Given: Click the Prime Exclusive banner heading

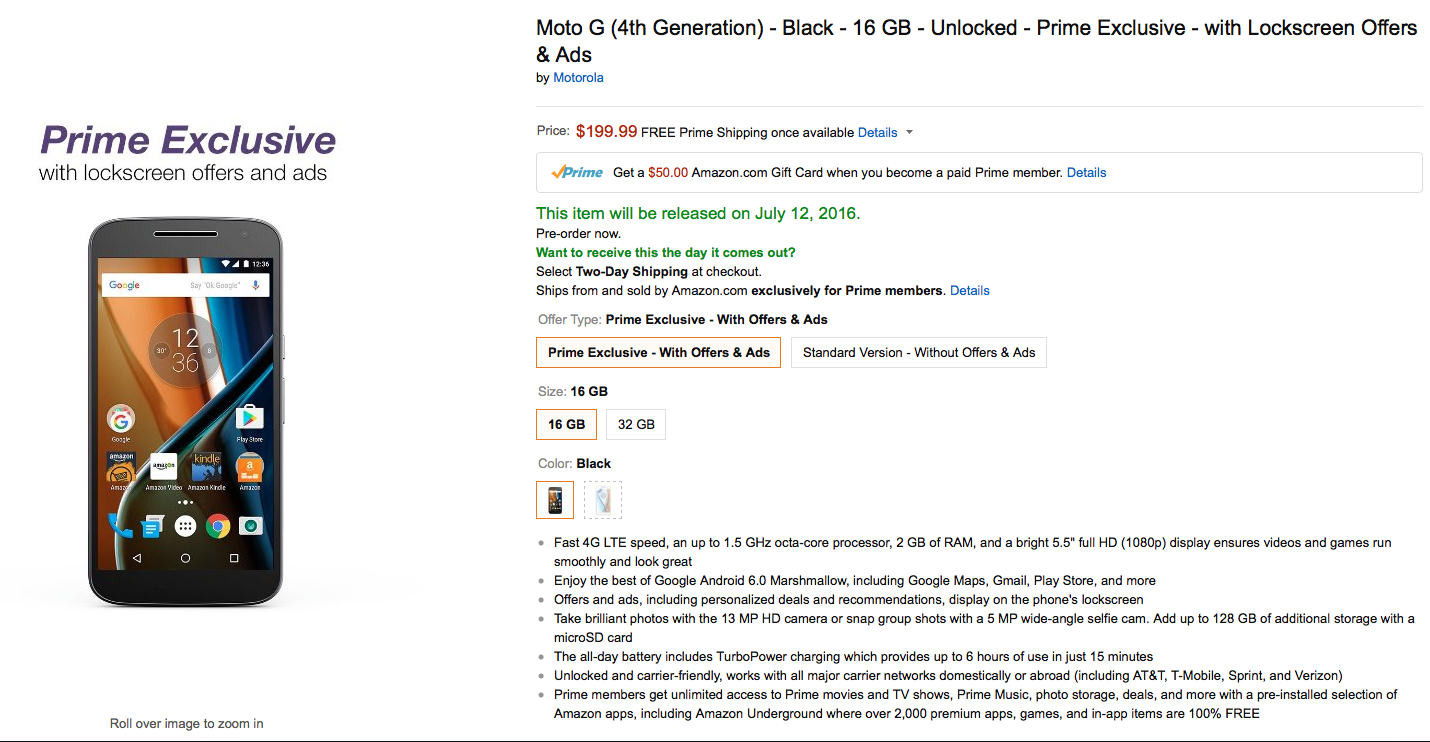Looking at the screenshot, I should click(188, 140).
